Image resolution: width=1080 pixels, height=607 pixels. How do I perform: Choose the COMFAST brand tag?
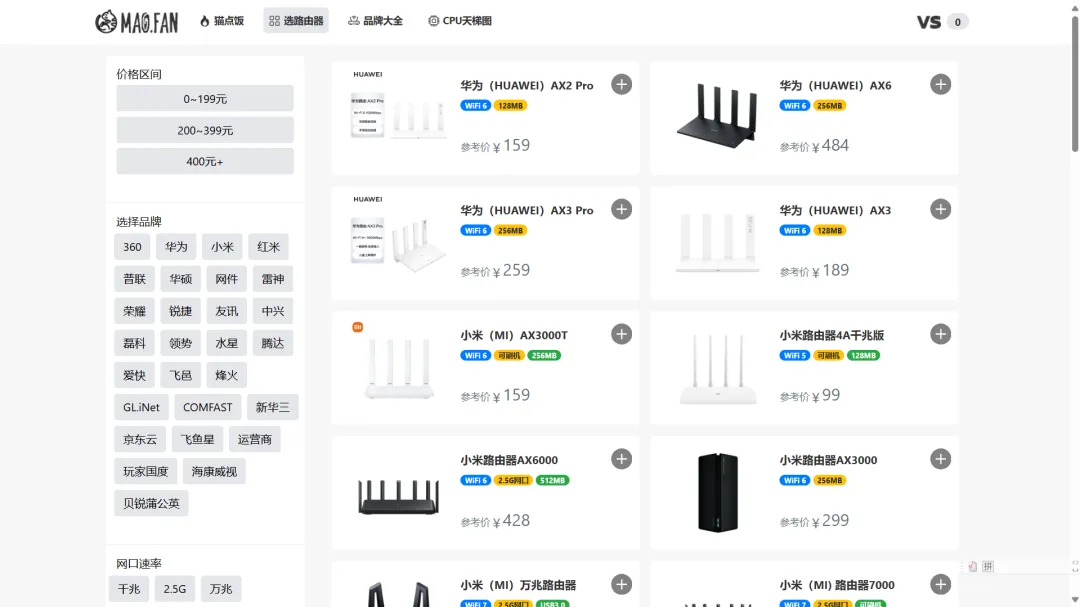click(x=207, y=407)
